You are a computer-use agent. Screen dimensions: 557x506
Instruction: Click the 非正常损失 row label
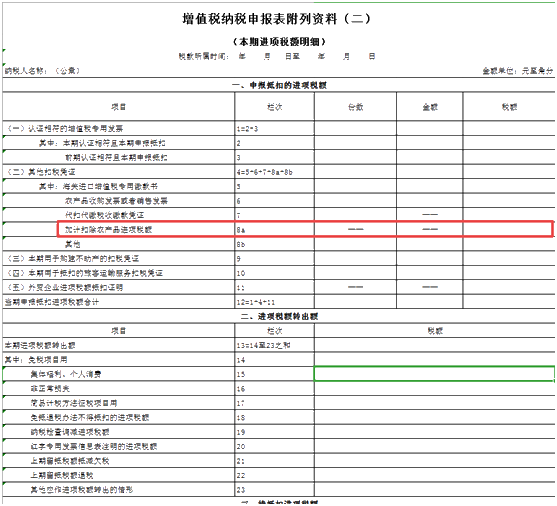click(x=50, y=389)
